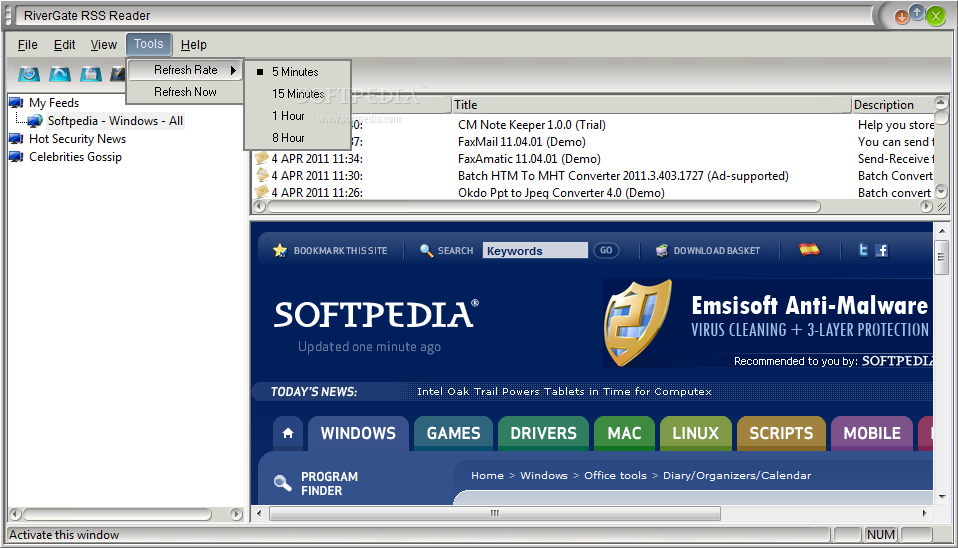This screenshot has width=958, height=548.
Task: Select My Feeds in the tree
Action: click(54, 103)
